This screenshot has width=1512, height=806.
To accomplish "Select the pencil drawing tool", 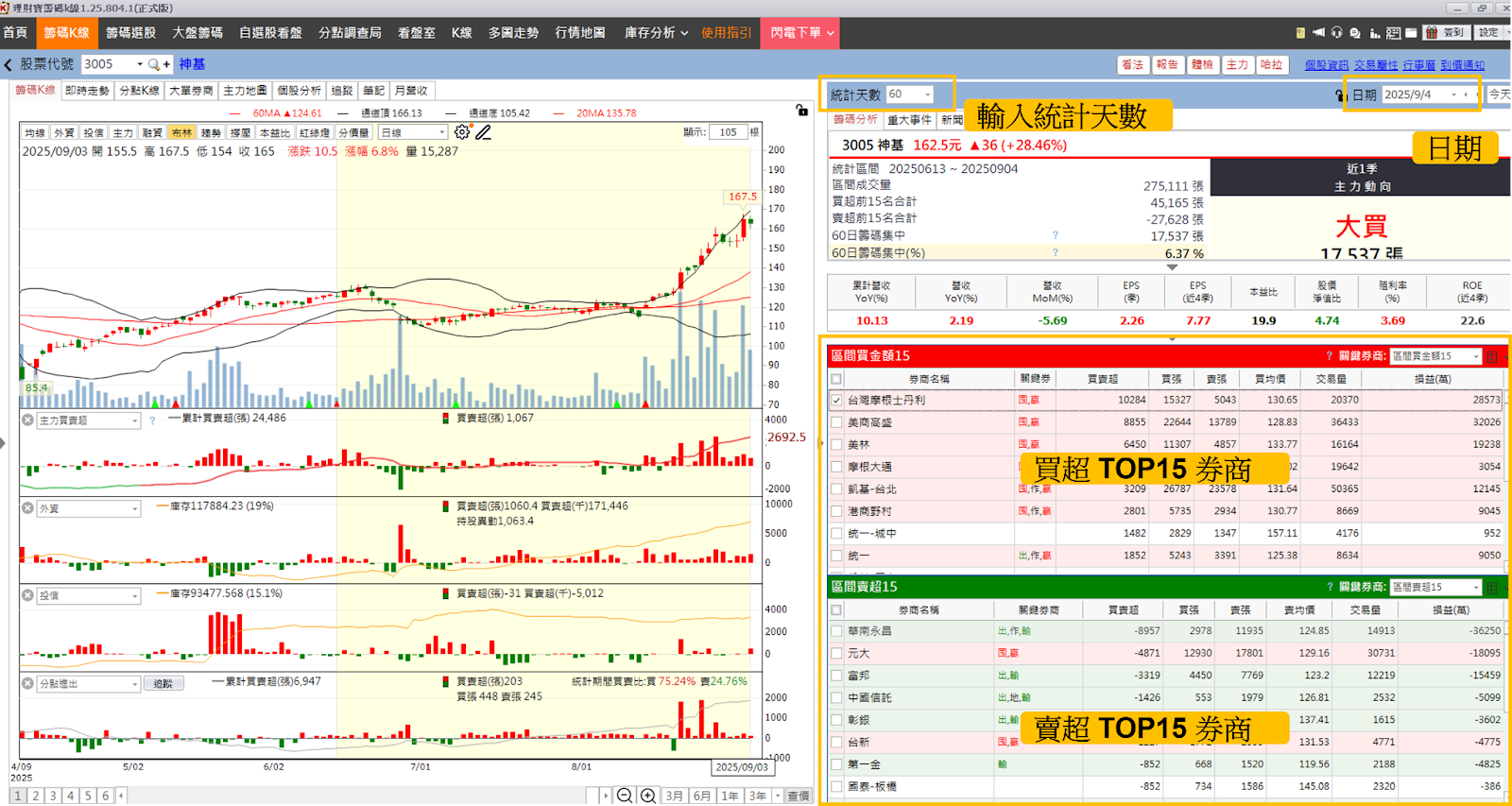I will (483, 132).
